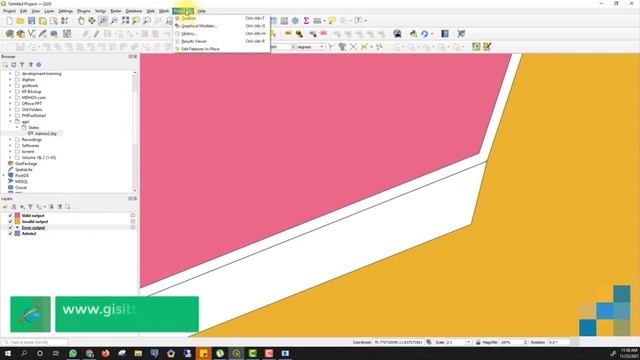Expand the Recordings folder
This screenshot has height=360, width=640.
10,140
